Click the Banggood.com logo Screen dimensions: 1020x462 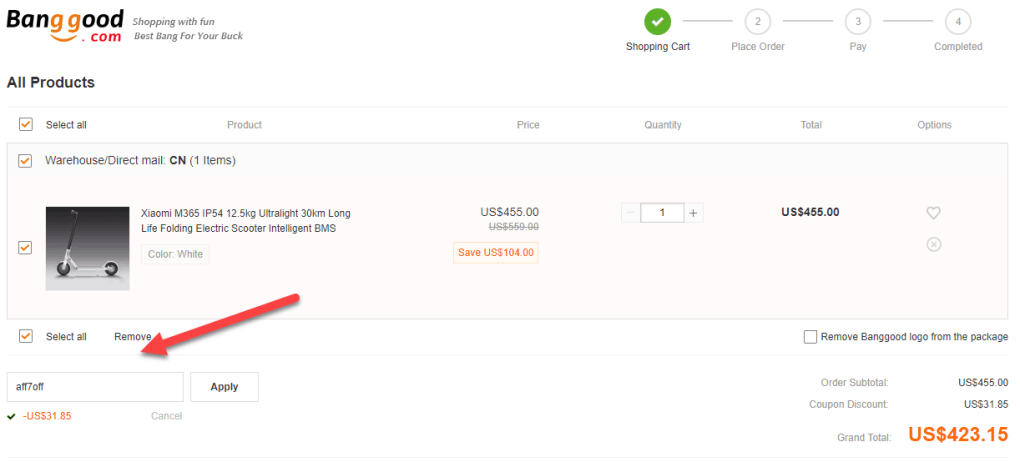click(x=64, y=26)
